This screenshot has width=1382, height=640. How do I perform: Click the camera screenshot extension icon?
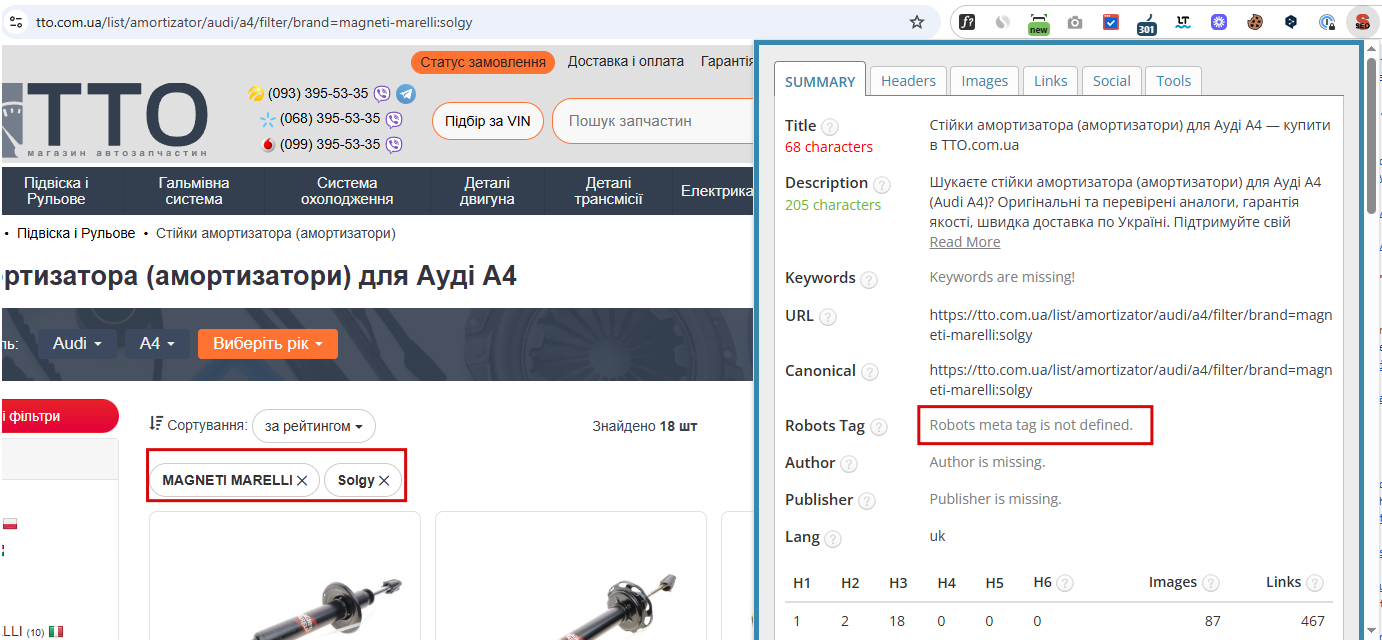coord(1075,22)
